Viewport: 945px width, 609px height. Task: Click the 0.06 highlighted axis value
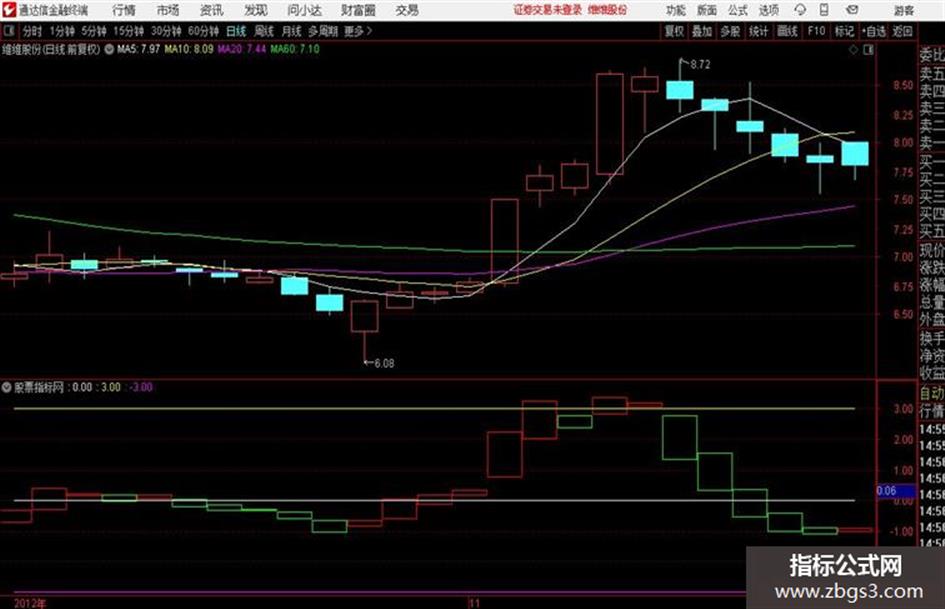tap(895, 491)
